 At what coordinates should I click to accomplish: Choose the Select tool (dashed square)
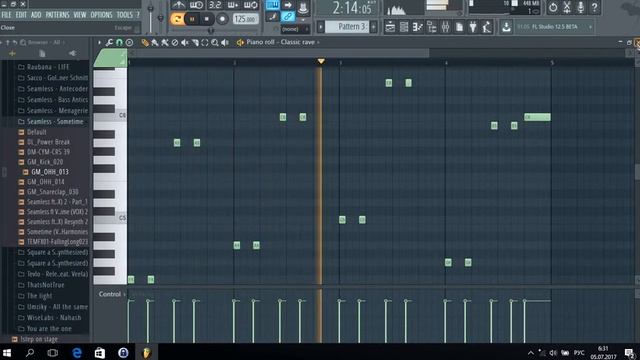pos(204,42)
